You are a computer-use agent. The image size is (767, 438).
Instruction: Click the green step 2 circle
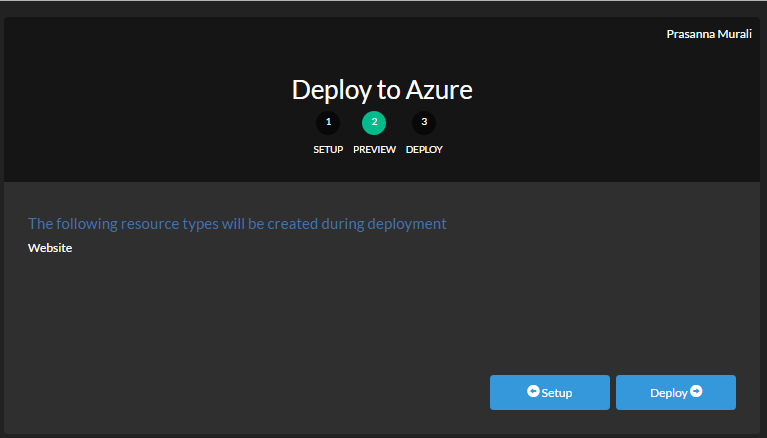[374, 123]
